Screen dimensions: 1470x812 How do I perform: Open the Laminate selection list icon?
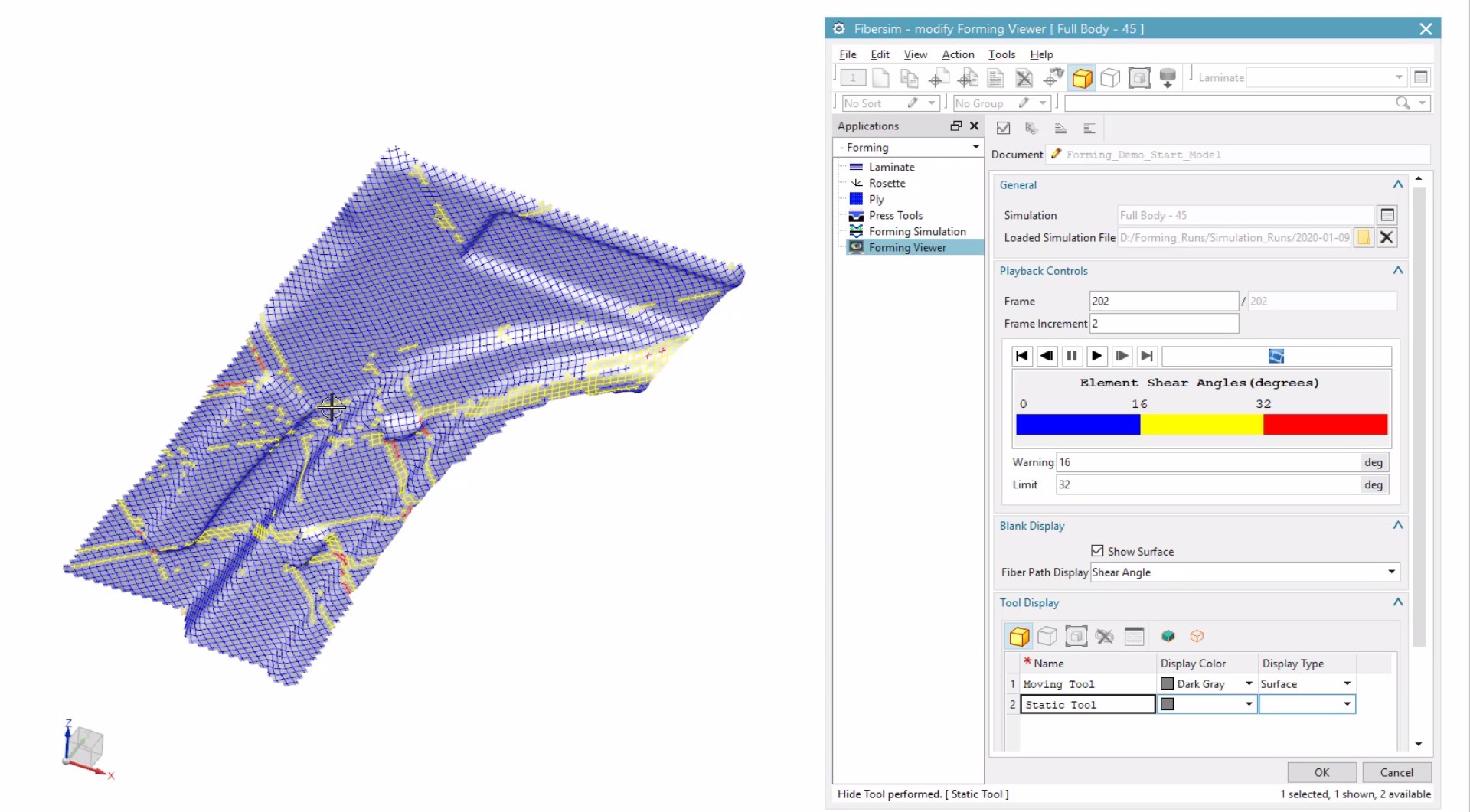[x=1423, y=77]
